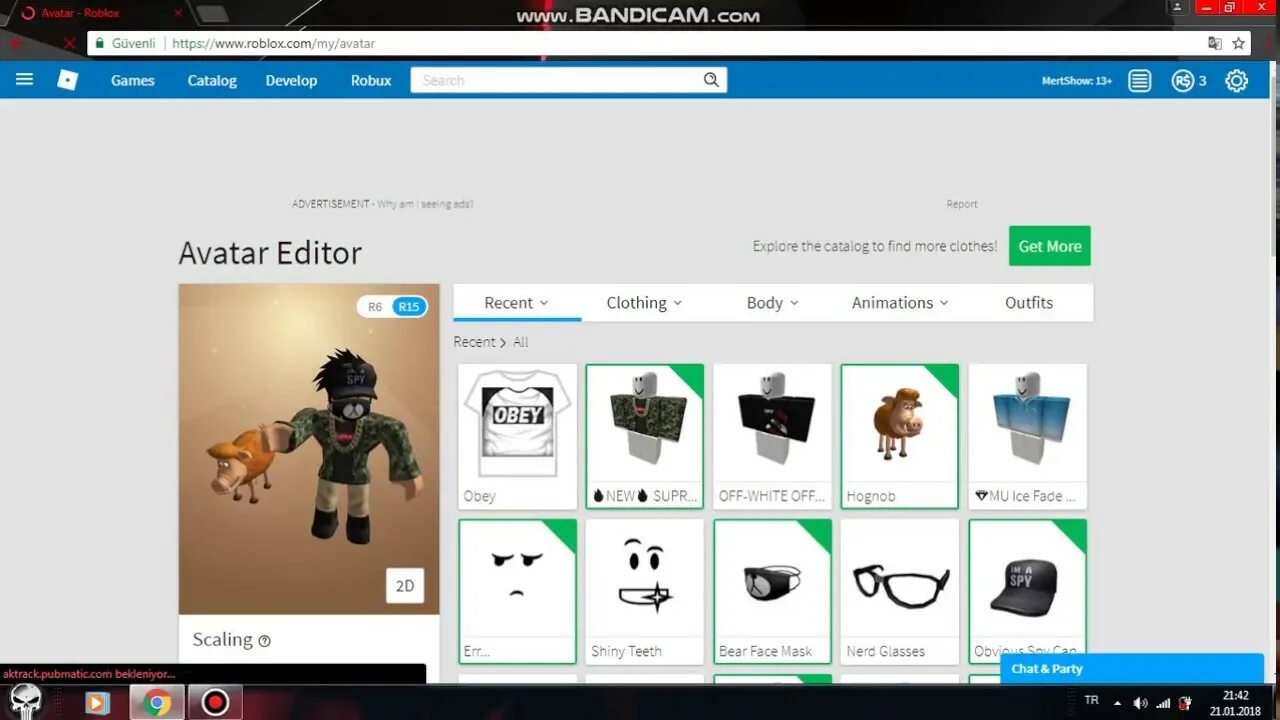Viewport: 1280px width, 720px height.
Task: Click the bookmark star in address bar
Action: 1239,43
